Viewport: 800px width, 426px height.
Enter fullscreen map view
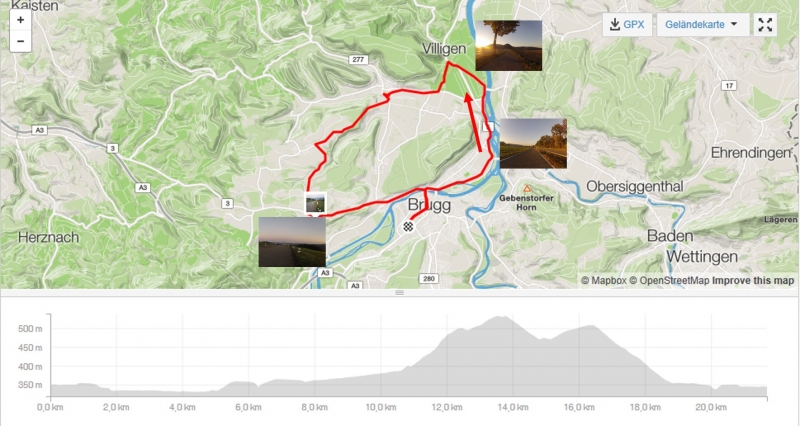click(x=765, y=24)
